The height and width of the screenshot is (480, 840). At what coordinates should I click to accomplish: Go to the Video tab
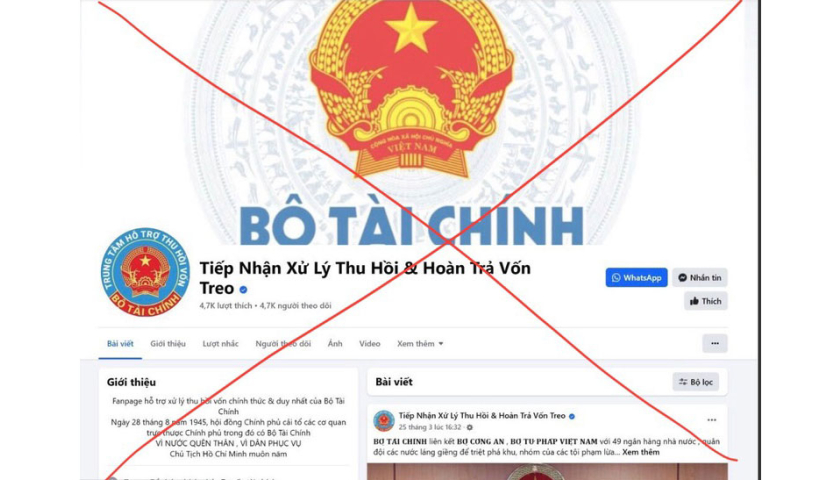coord(370,343)
